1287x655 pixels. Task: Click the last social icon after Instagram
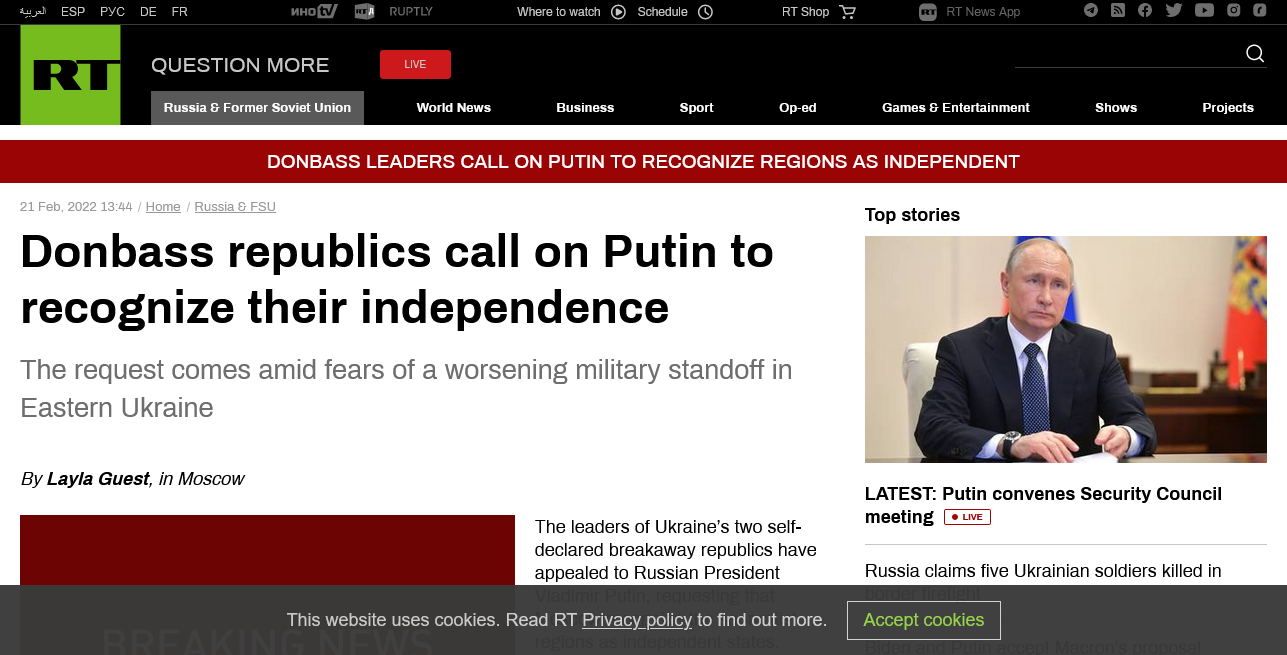(1260, 10)
